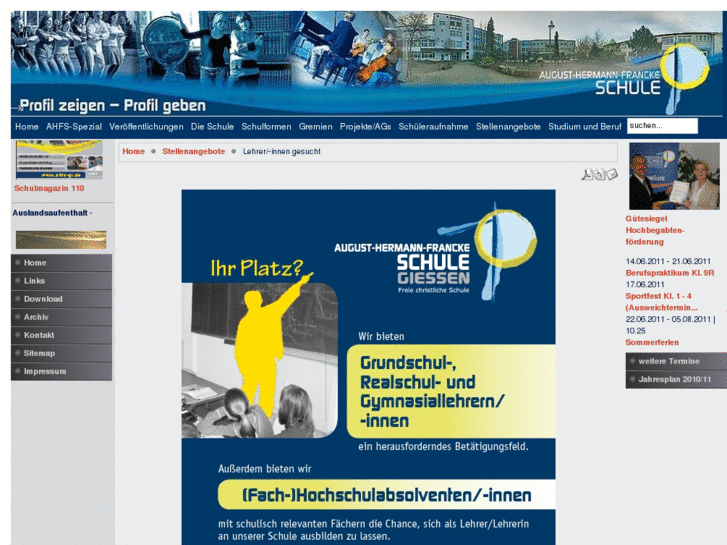Select Links in the left sidebar
Image resolution: width=727 pixels, height=545 pixels.
tap(61, 281)
